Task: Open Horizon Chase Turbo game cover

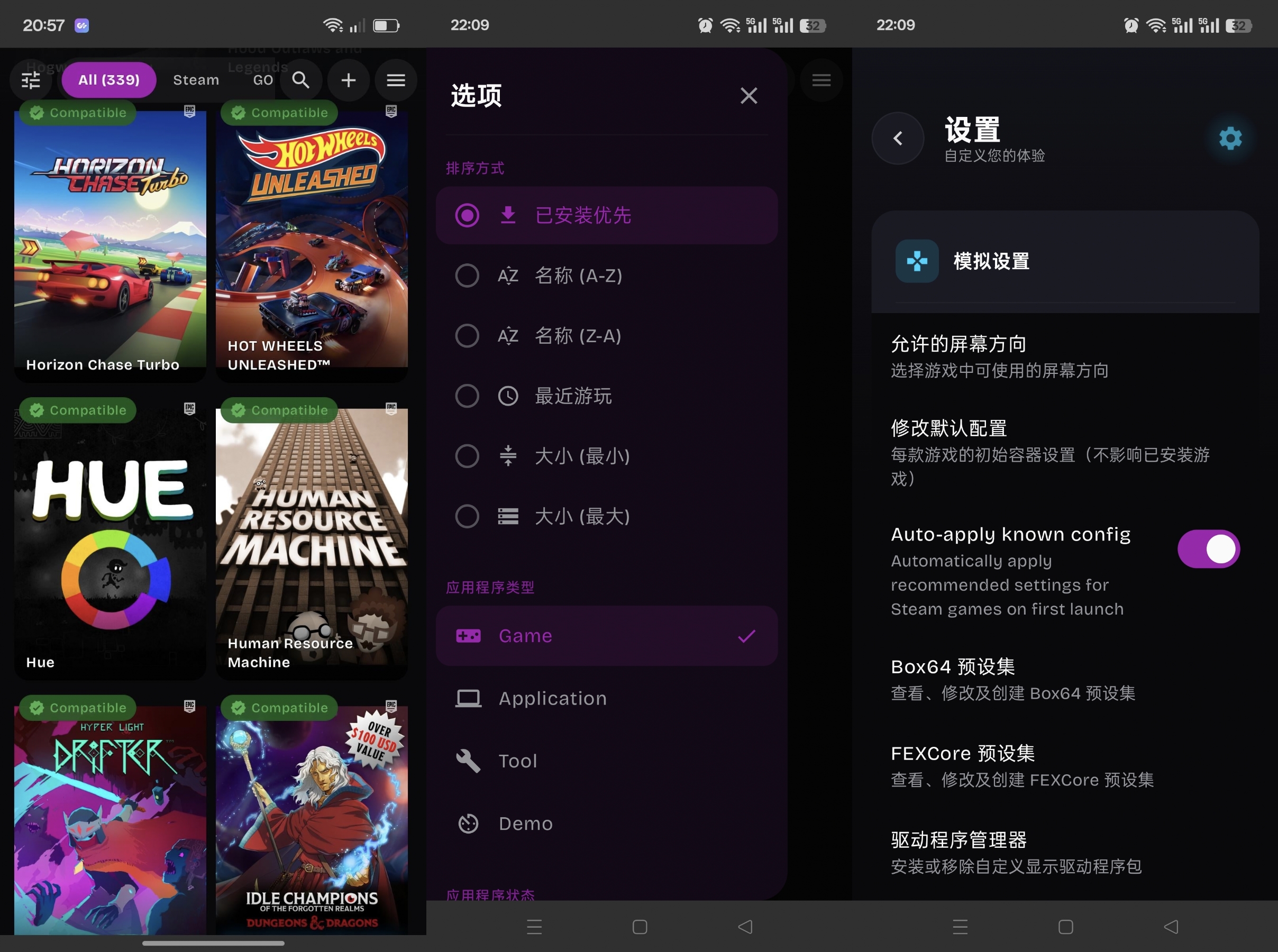Action: pos(110,242)
